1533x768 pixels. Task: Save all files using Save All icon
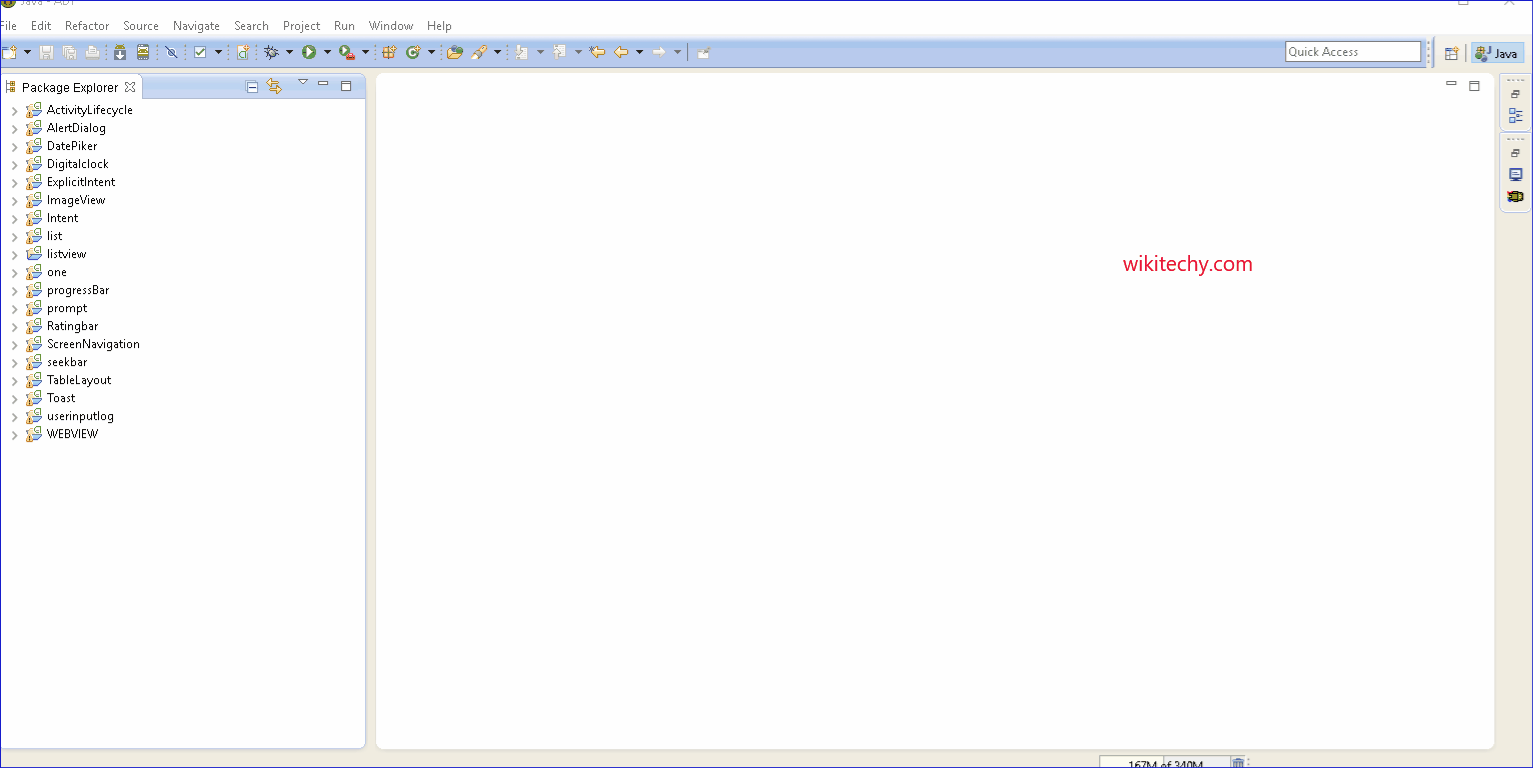(x=68, y=52)
